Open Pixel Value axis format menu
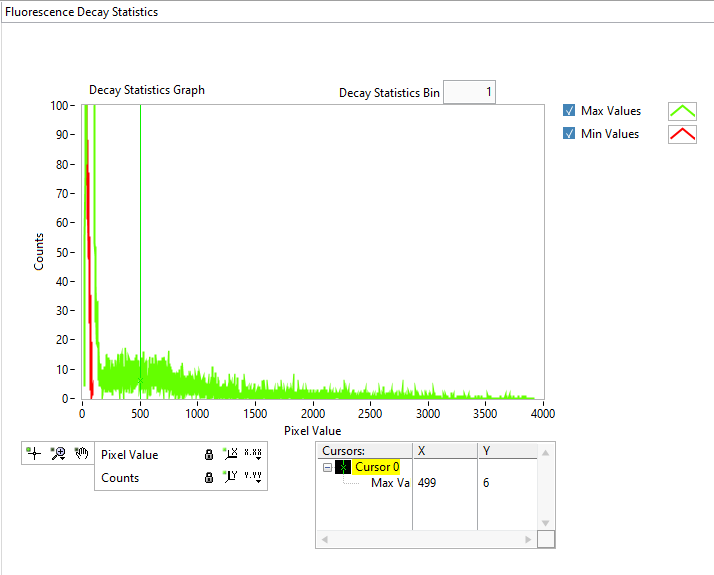Screen dimensions: 714x575 pos(253,454)
